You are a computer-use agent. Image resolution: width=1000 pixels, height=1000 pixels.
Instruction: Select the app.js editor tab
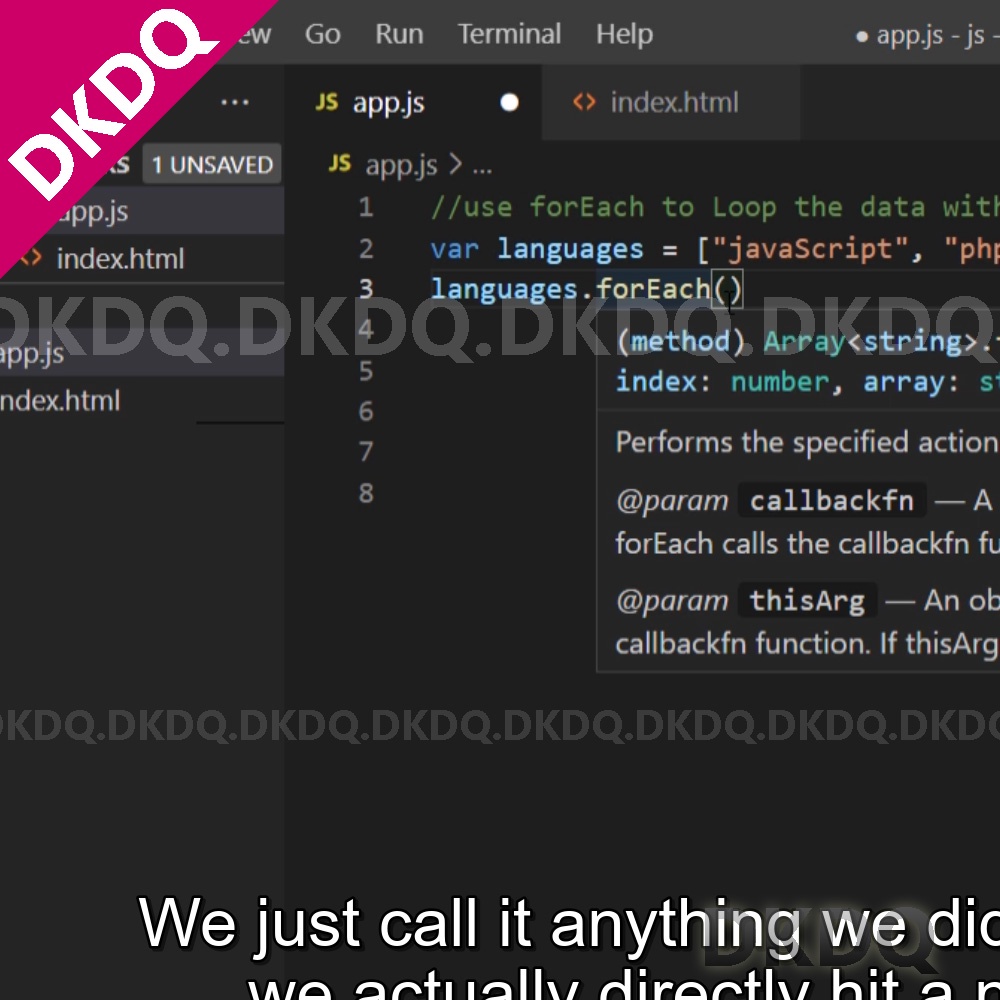388,102
